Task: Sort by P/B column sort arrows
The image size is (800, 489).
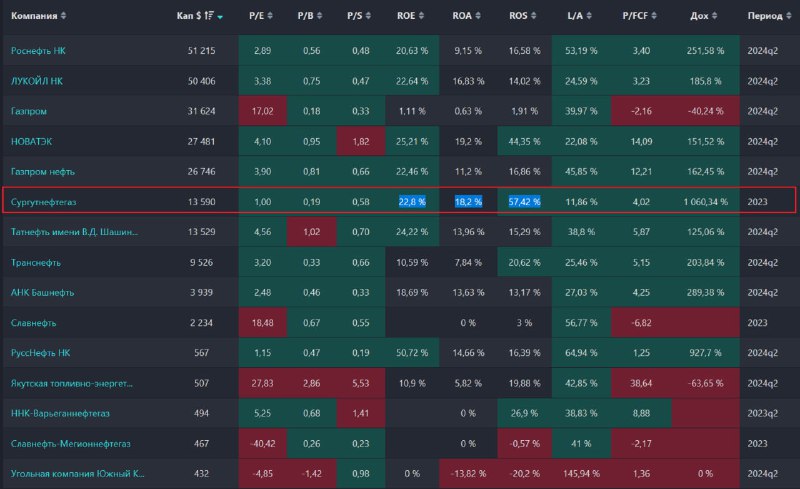Action: point(319,16)
